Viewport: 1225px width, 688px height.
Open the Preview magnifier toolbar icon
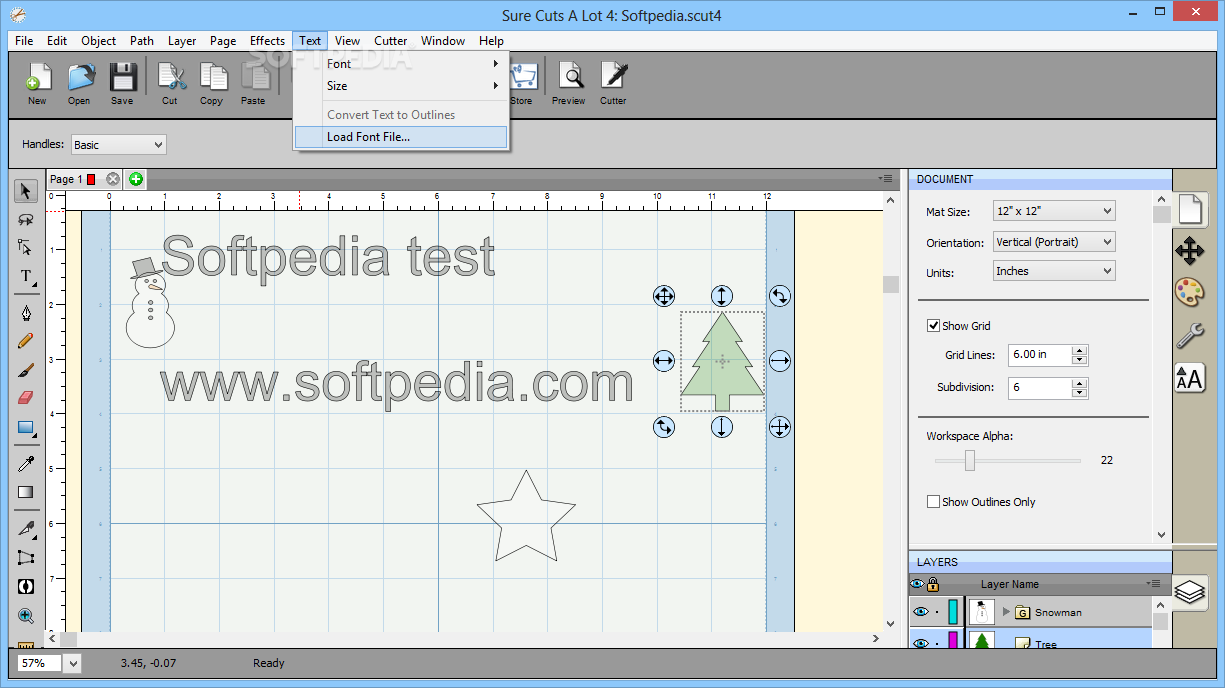(569, 82)
